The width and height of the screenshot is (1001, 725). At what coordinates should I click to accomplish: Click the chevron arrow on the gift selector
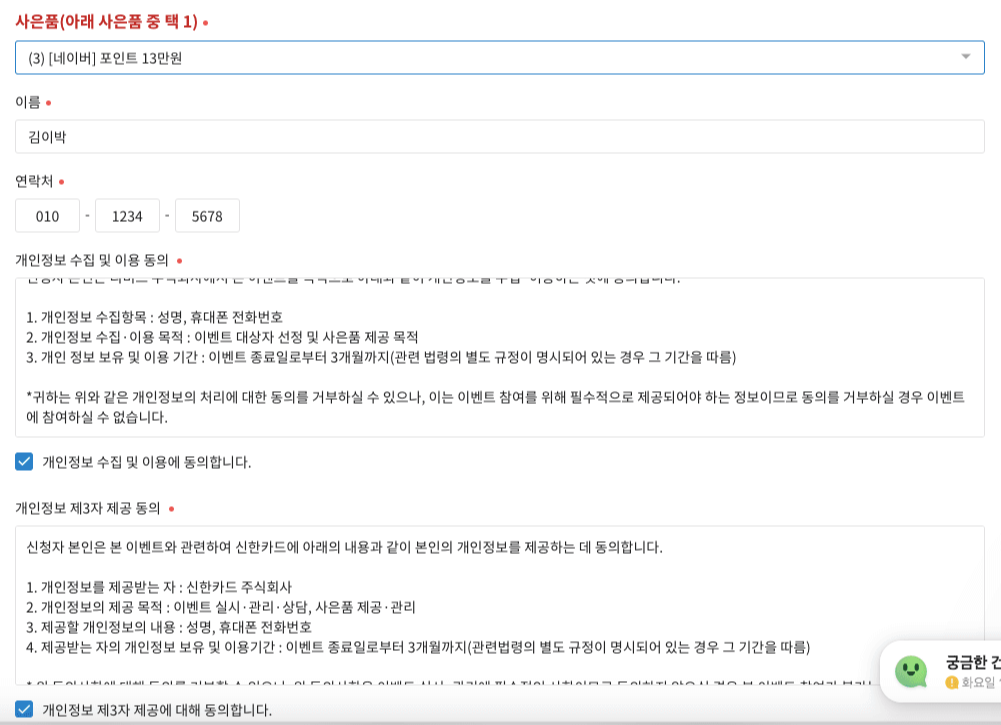(x=966, y=57)
